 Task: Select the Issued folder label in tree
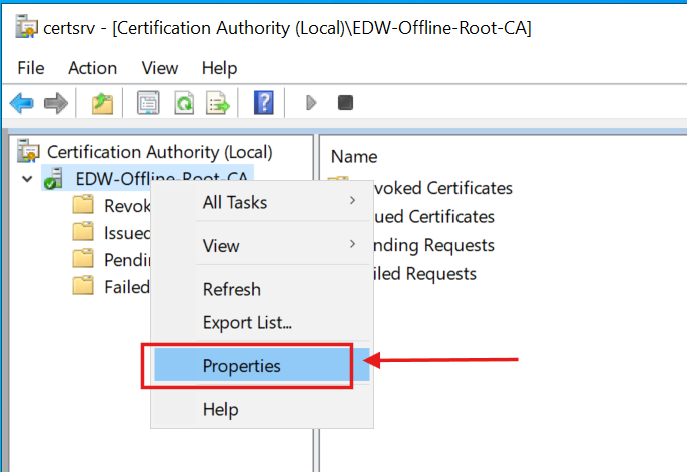click(127, 233)
